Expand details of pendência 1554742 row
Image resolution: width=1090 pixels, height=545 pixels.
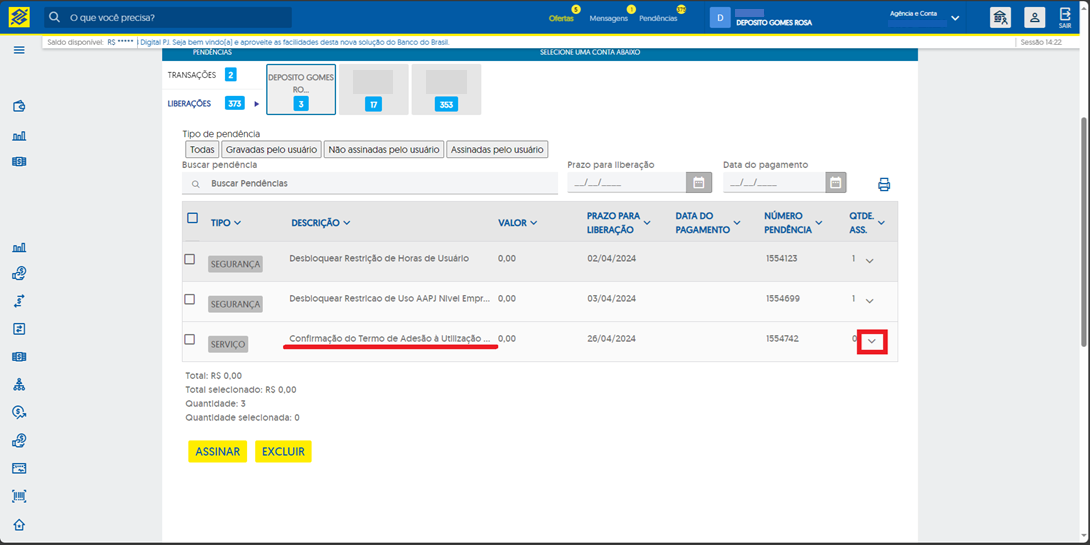pyautogui.click(x=872, y=341)
